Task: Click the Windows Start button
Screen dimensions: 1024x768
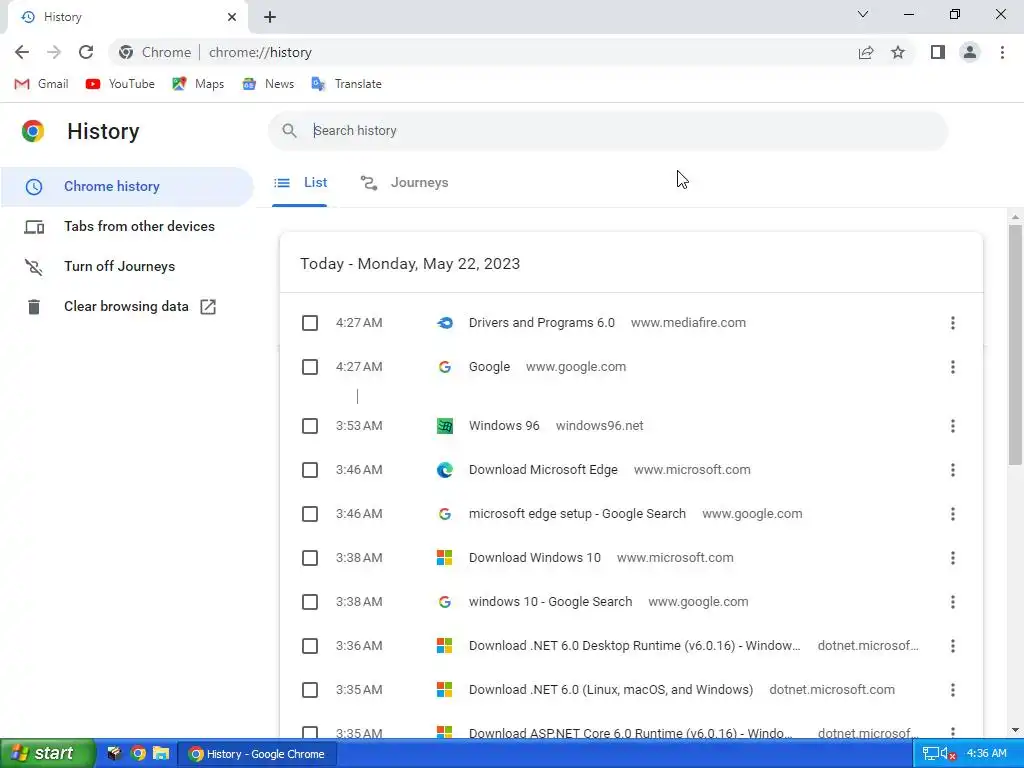Action: pyautogui.click(x=48, y=754)
